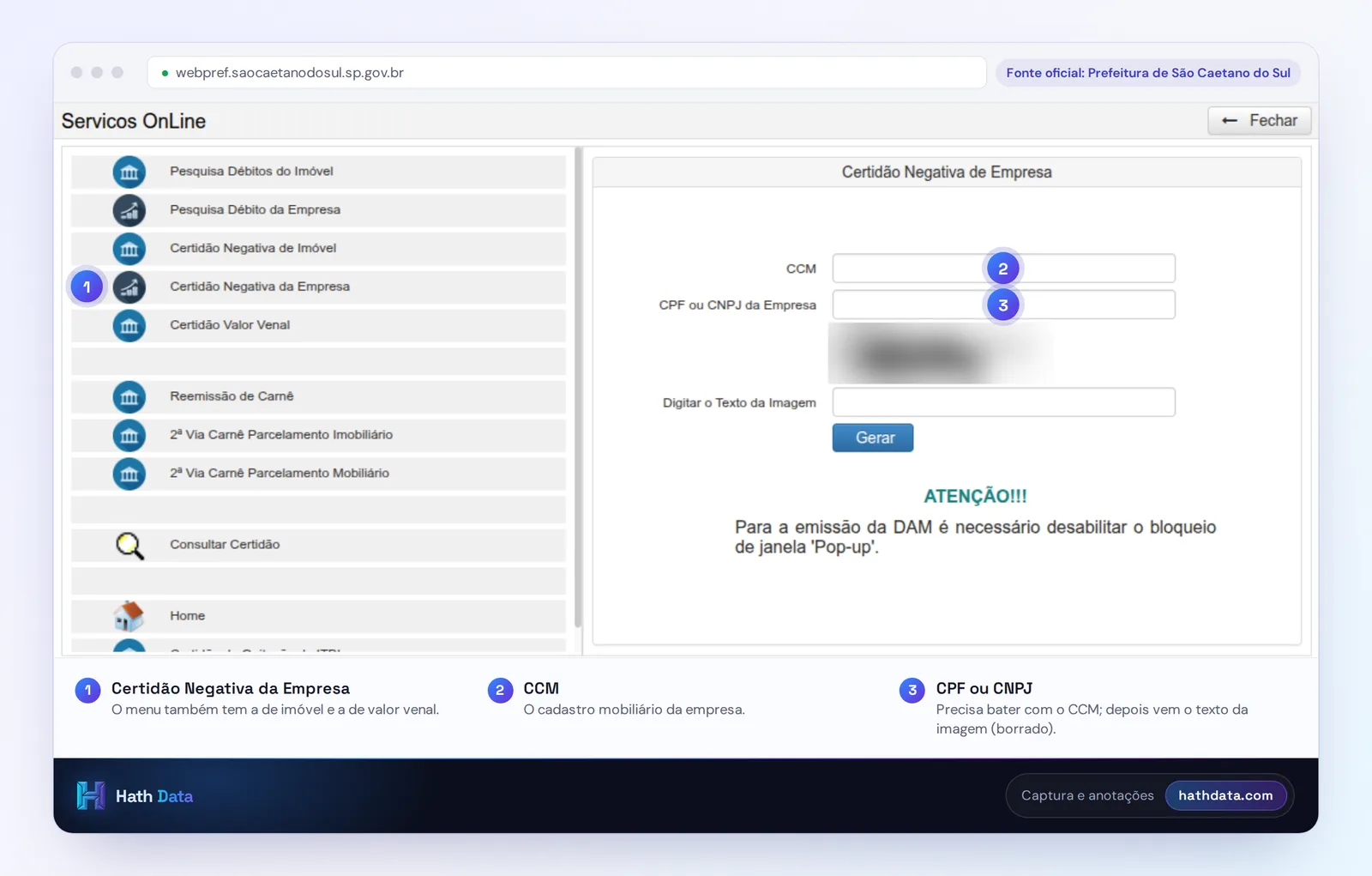Screen dimensions: 1372x876
Task: Click the building icon beside Certidão Valor Venal
Action: (x=129, y=325)
